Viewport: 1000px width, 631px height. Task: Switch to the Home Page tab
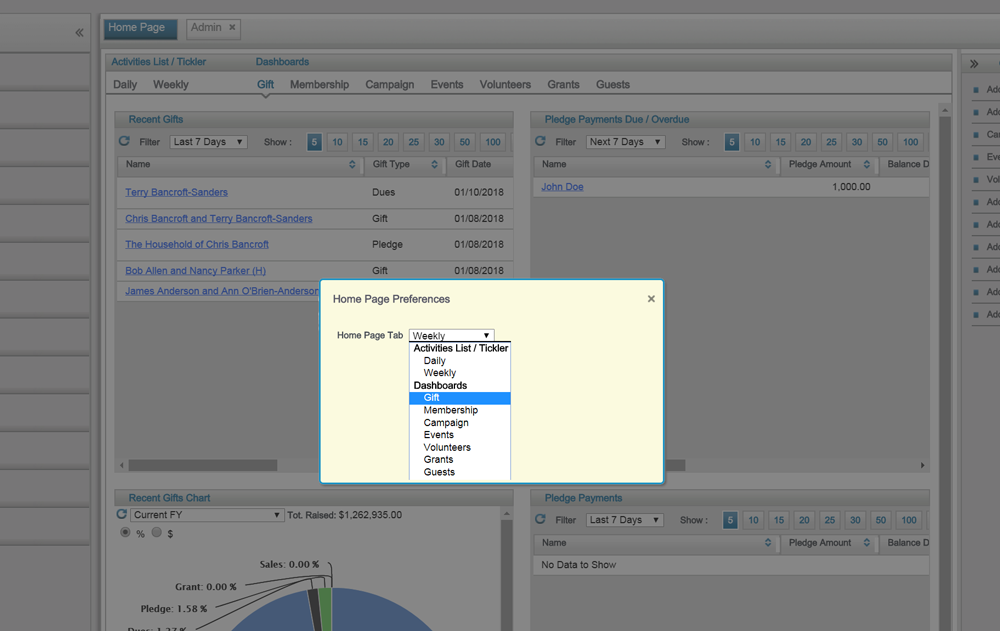pos(140,28)
